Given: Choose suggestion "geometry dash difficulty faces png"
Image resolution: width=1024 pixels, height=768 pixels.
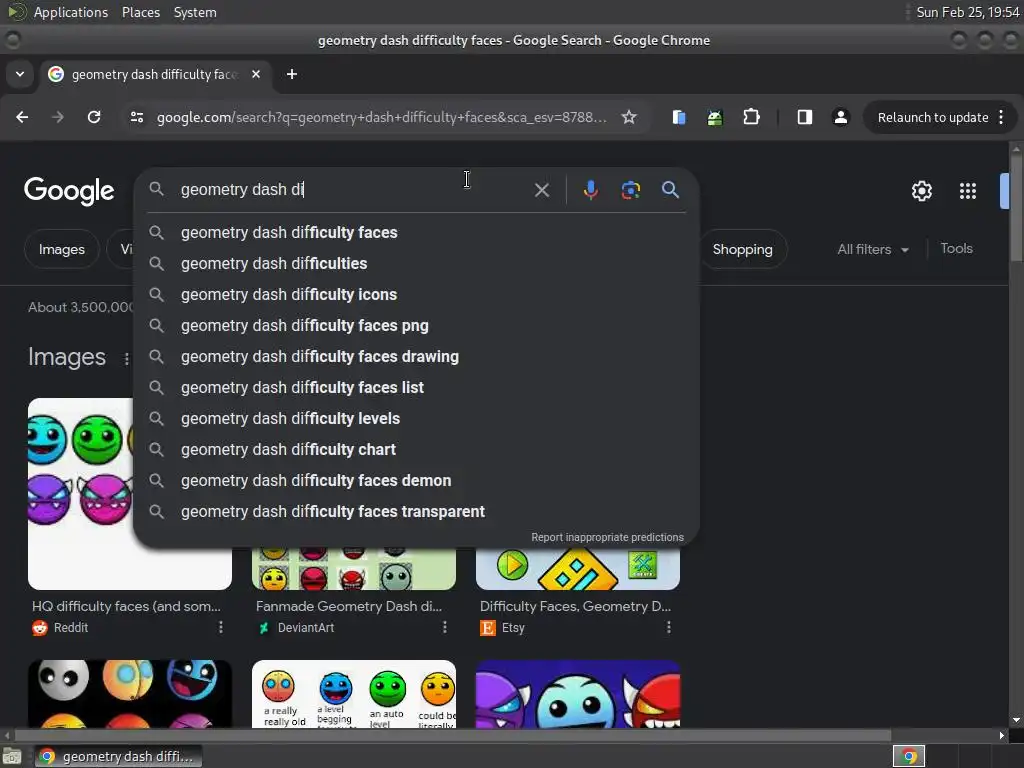Looking at the screenshot, I should click(416, 325).
